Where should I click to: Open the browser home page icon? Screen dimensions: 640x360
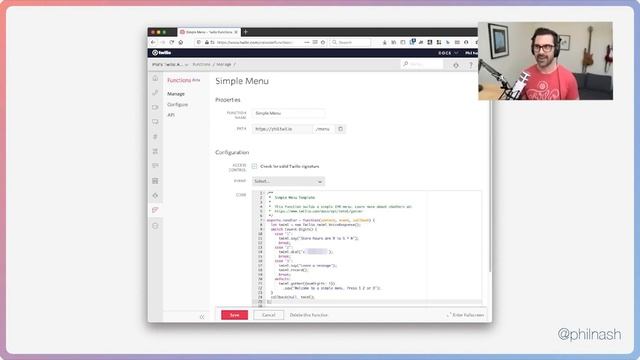coord(180,42)
